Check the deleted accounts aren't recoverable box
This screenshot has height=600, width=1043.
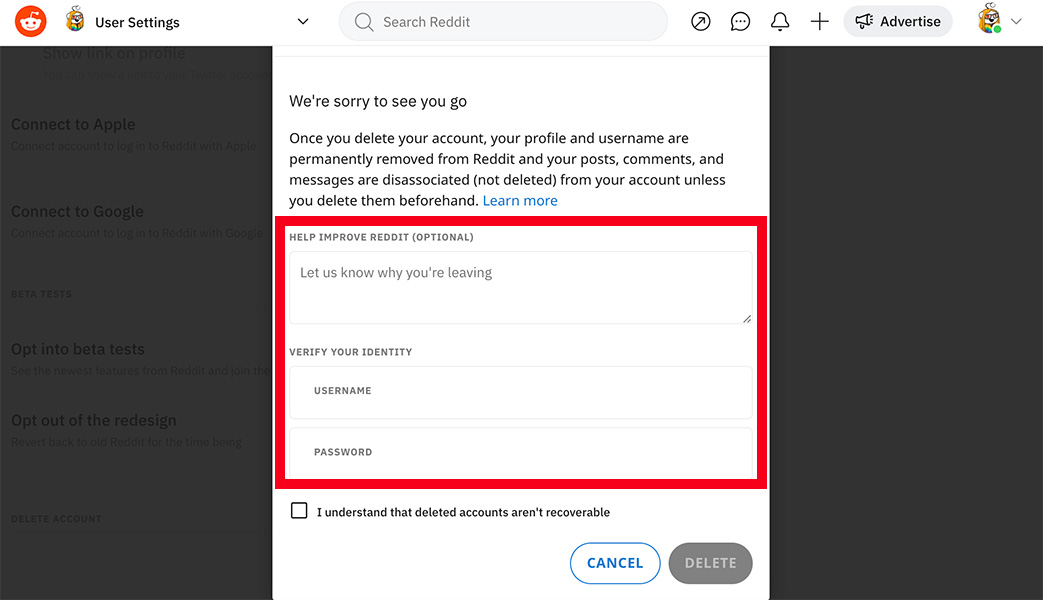(x=299, y=510)
